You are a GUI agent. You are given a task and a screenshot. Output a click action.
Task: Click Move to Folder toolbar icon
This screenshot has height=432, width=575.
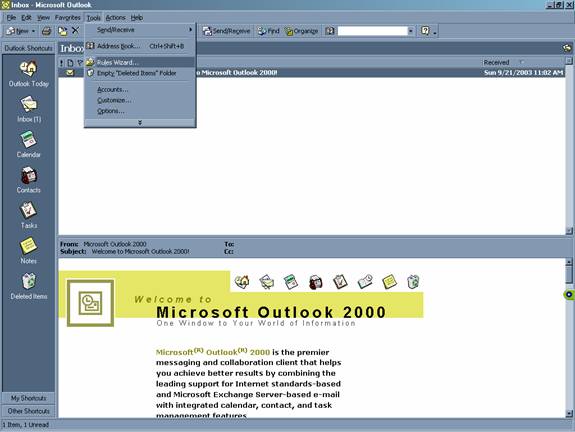[63, 31]
